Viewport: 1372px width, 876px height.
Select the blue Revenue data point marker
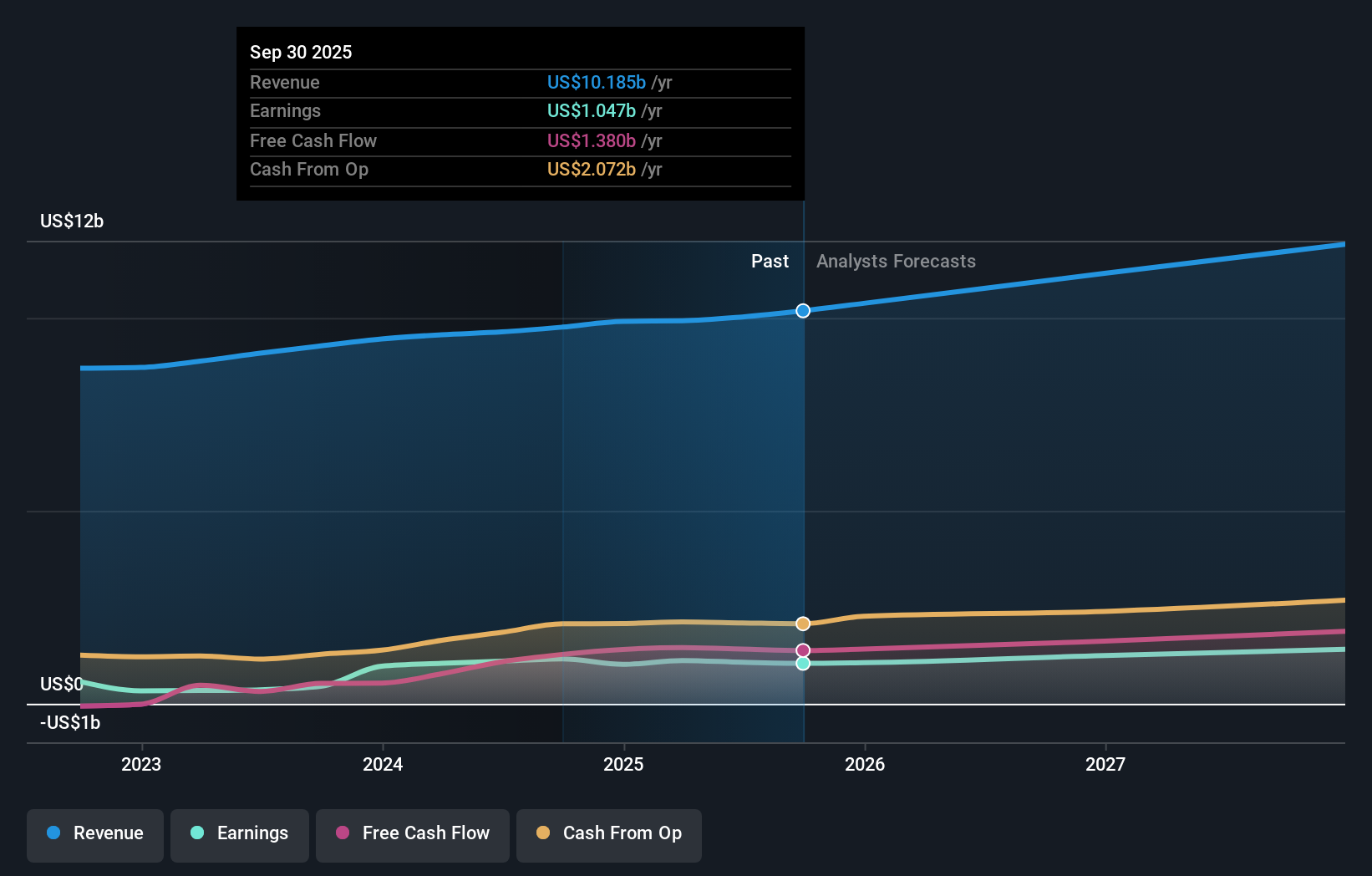click(803, 310)
